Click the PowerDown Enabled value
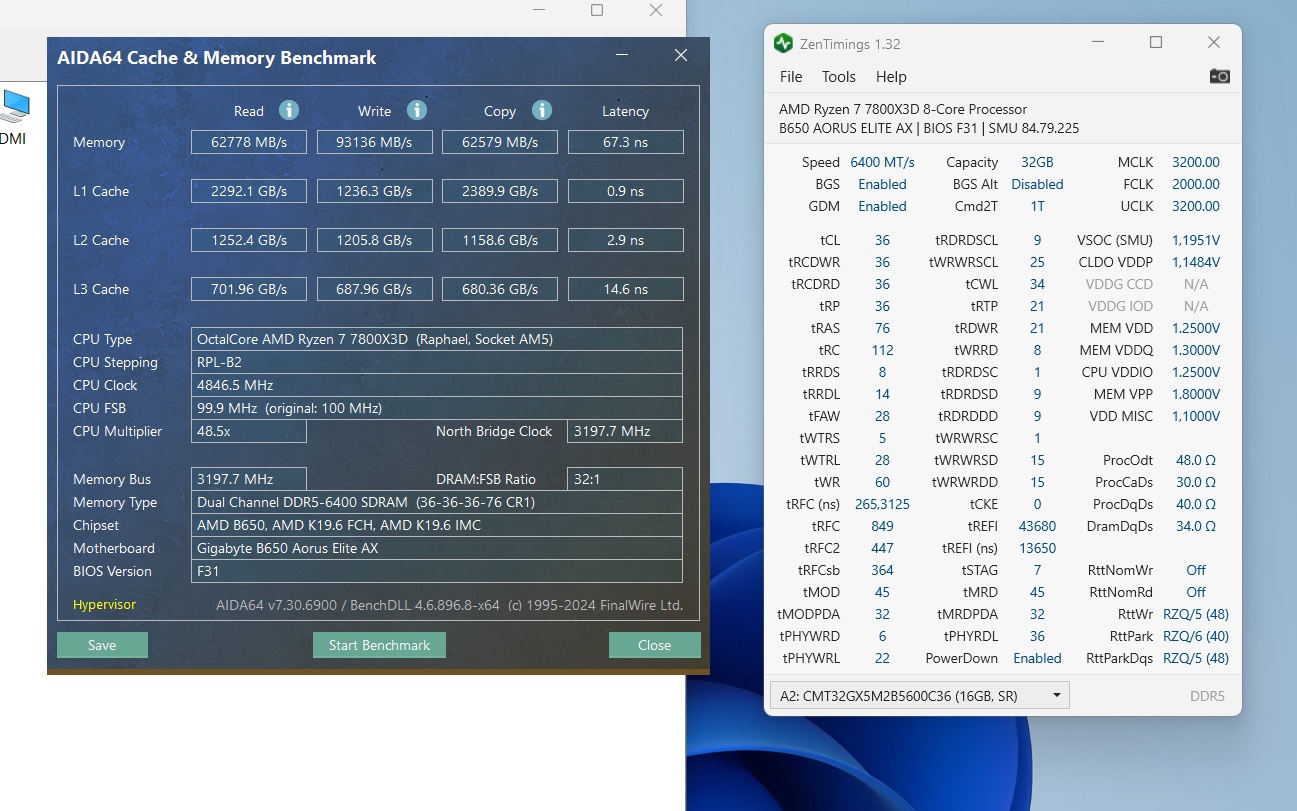1297x811 pixels. pyautogui.click(x=1037, y=658)
